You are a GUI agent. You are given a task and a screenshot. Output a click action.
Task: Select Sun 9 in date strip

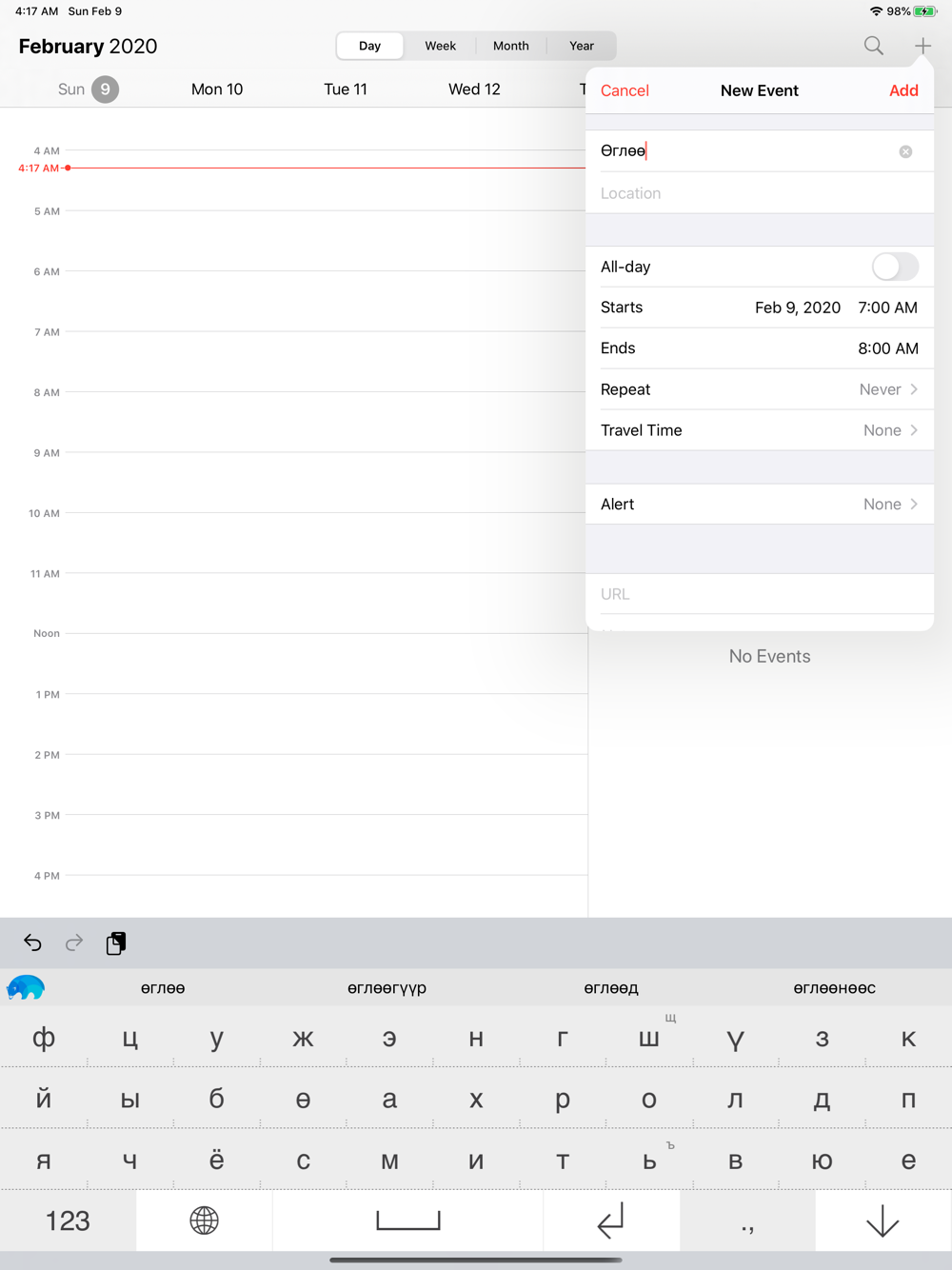(88, 89)
